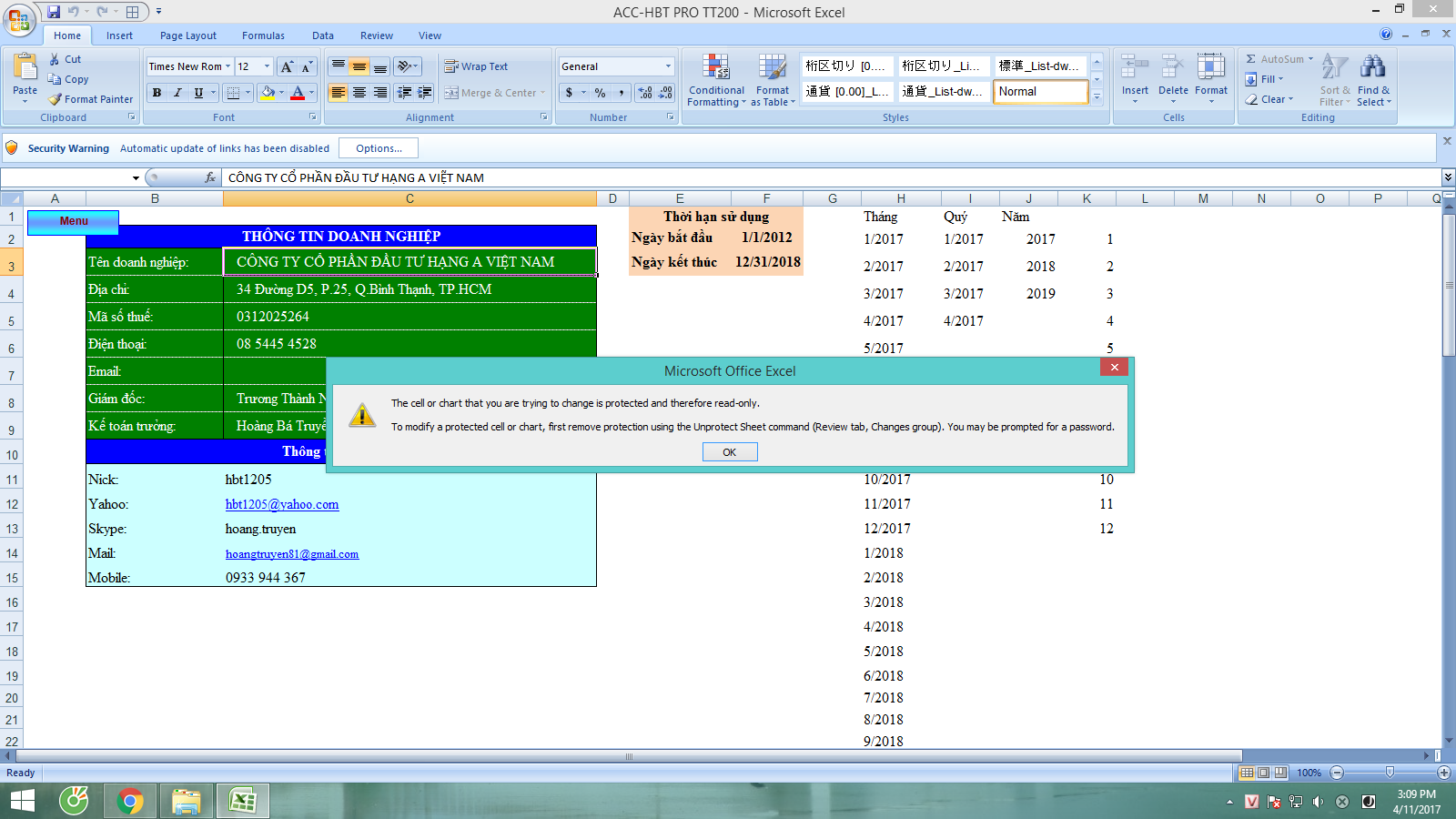
Task: Open the Review ribbon tab
Action: 376,35
